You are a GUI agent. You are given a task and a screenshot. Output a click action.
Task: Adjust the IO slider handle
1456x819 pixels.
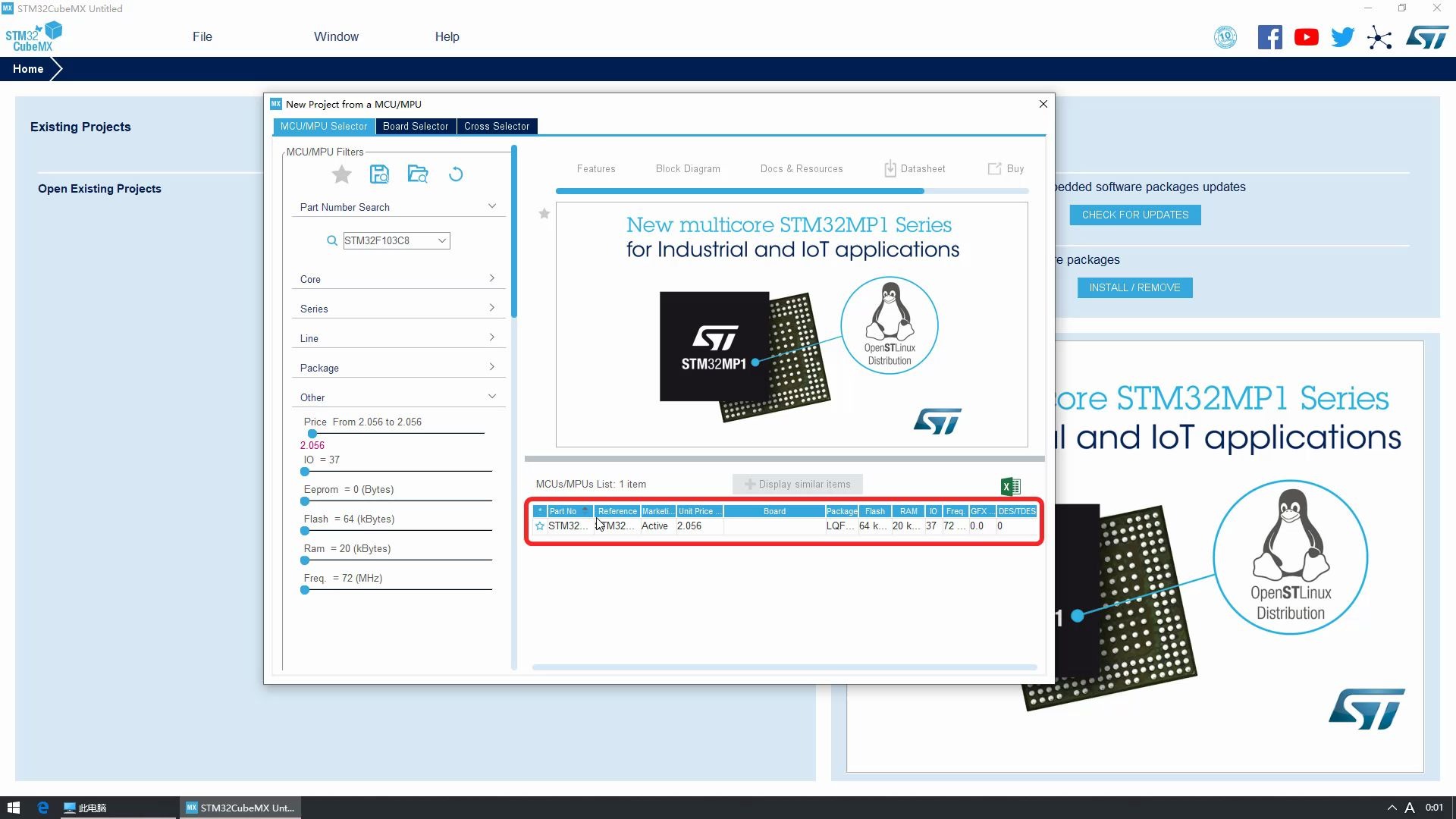305,472
